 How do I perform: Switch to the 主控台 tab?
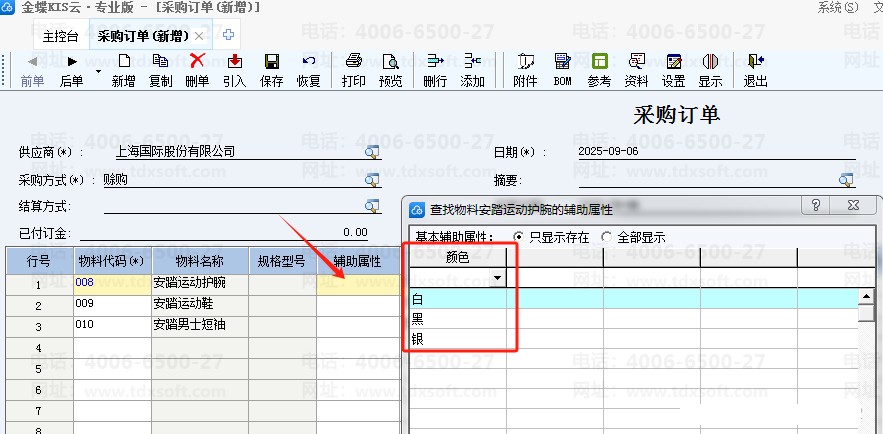click(61, 36)
